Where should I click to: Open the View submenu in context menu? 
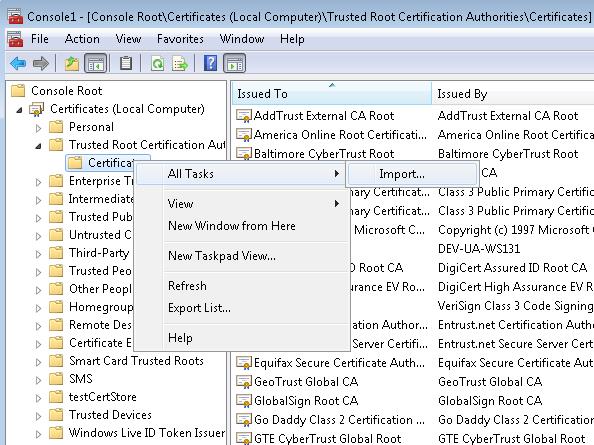[x=242, y=204]
